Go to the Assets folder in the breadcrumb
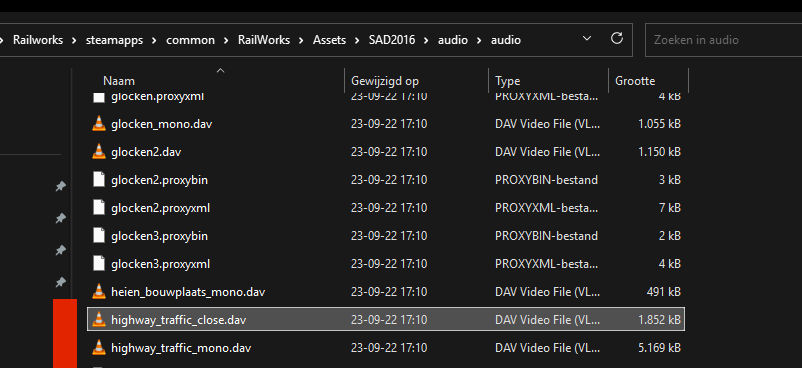Screen dimensions: 802x368 (x=329, y=40)
